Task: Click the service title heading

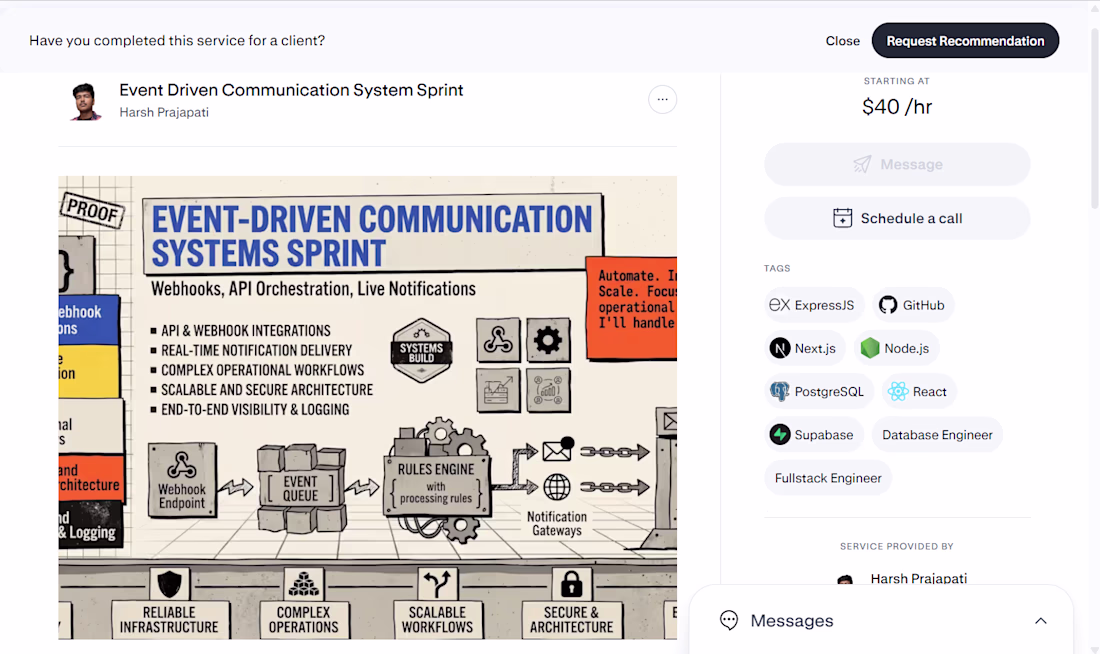Action: coord(291,90)
